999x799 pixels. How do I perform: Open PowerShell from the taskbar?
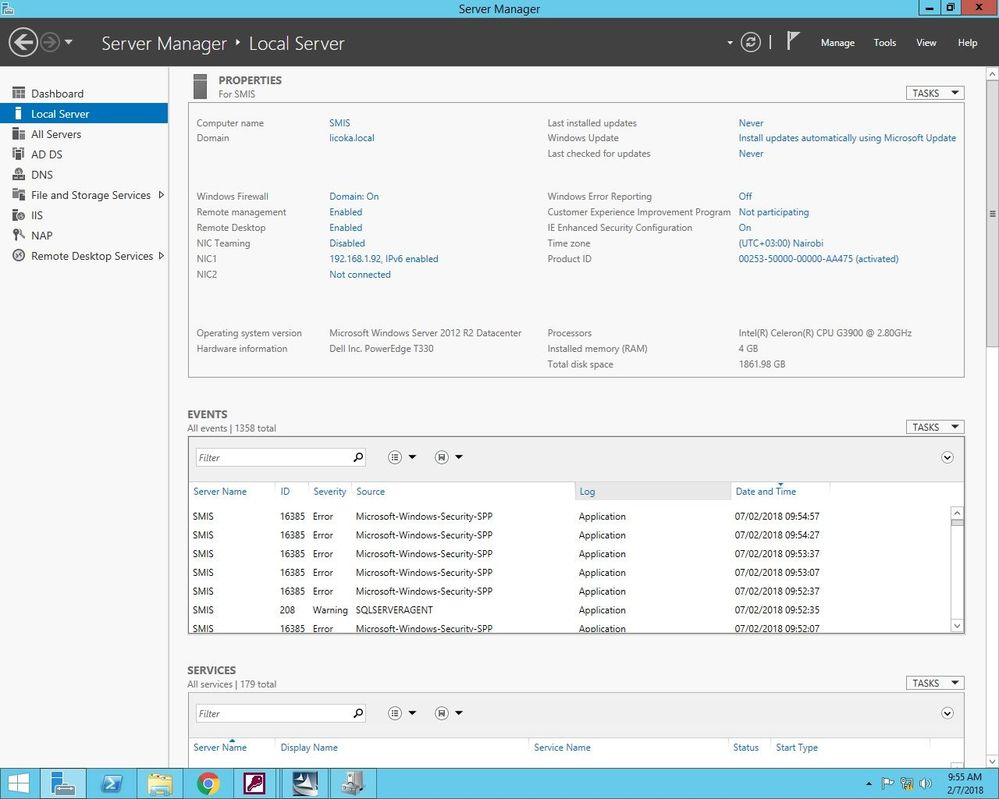point(112,784)
